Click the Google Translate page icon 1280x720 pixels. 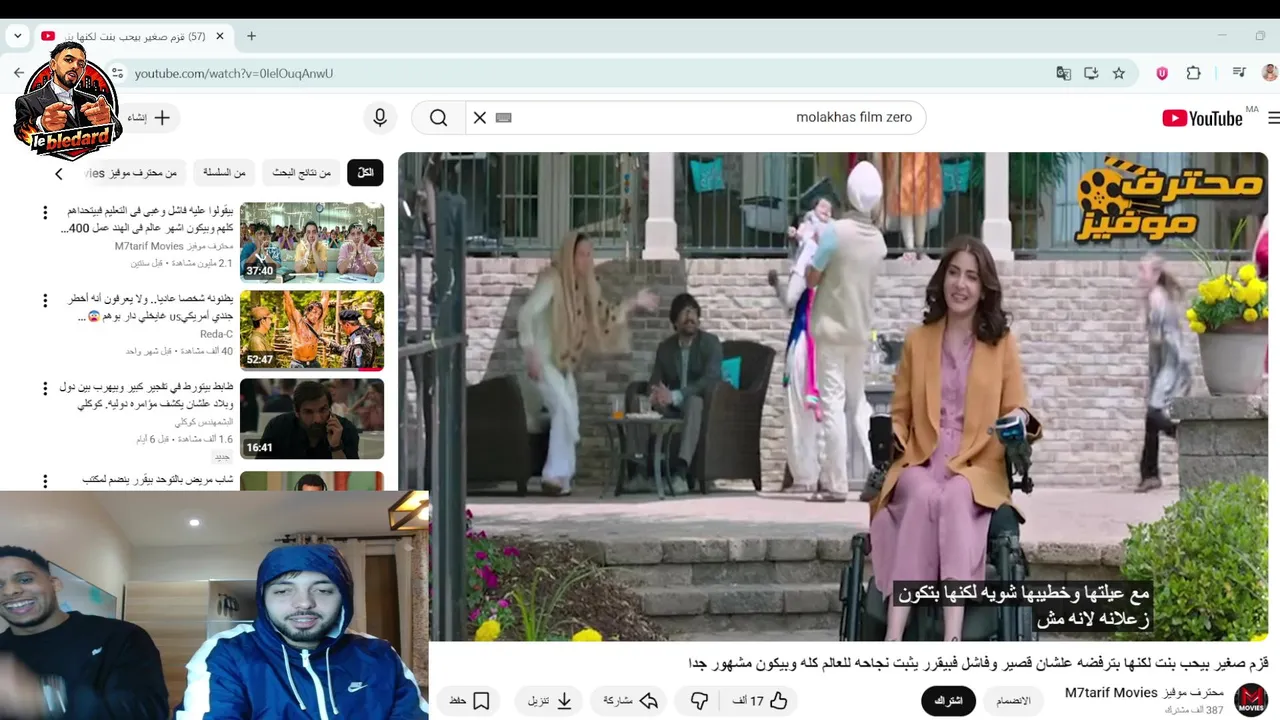(1063, 73)
